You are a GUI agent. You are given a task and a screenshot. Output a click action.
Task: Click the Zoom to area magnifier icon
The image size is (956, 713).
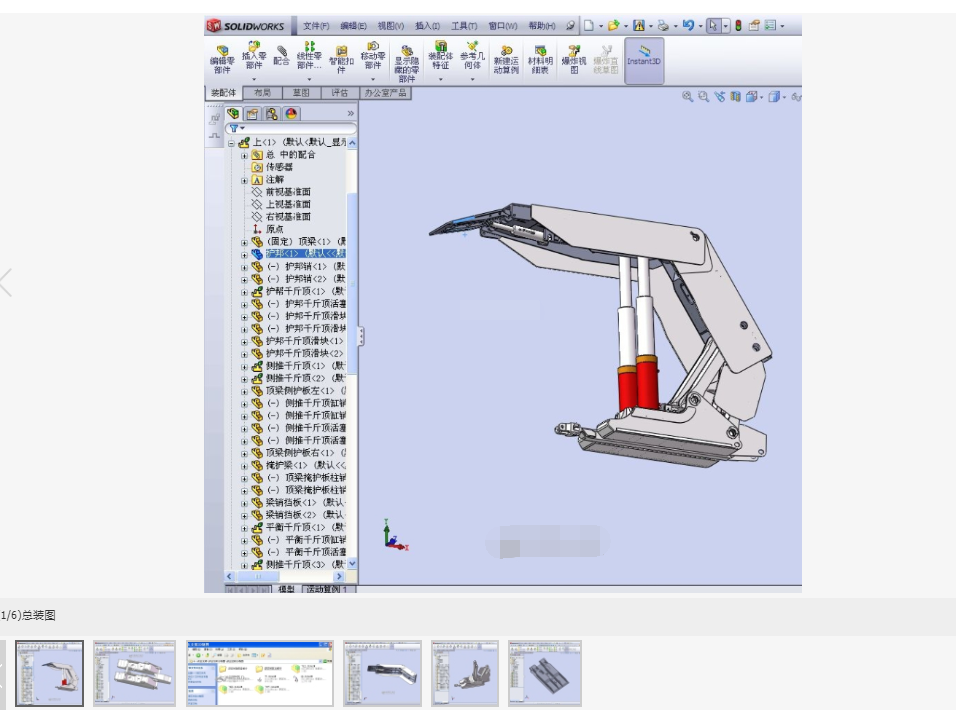click(x=704, y=96)
